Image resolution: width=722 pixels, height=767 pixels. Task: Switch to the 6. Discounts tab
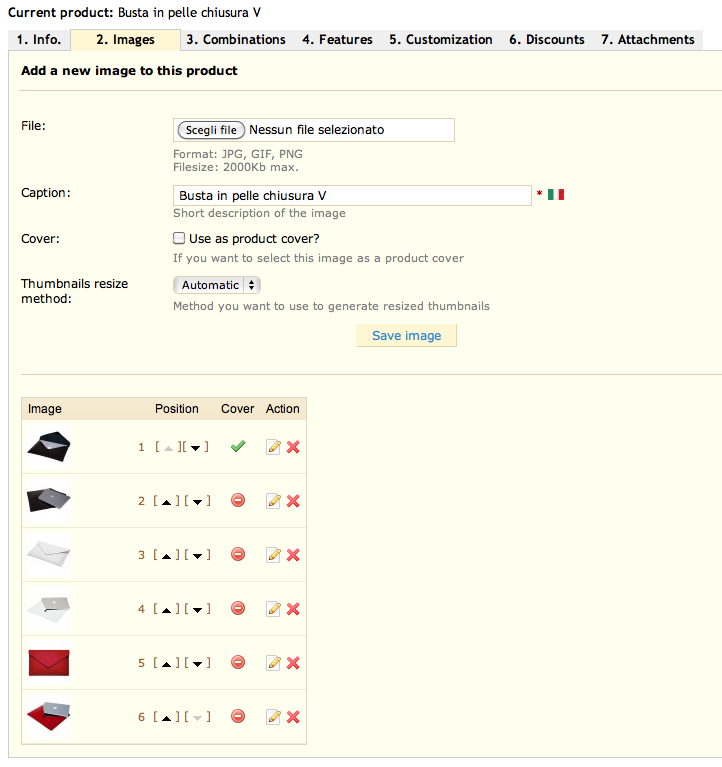click(x=547, y=40)
